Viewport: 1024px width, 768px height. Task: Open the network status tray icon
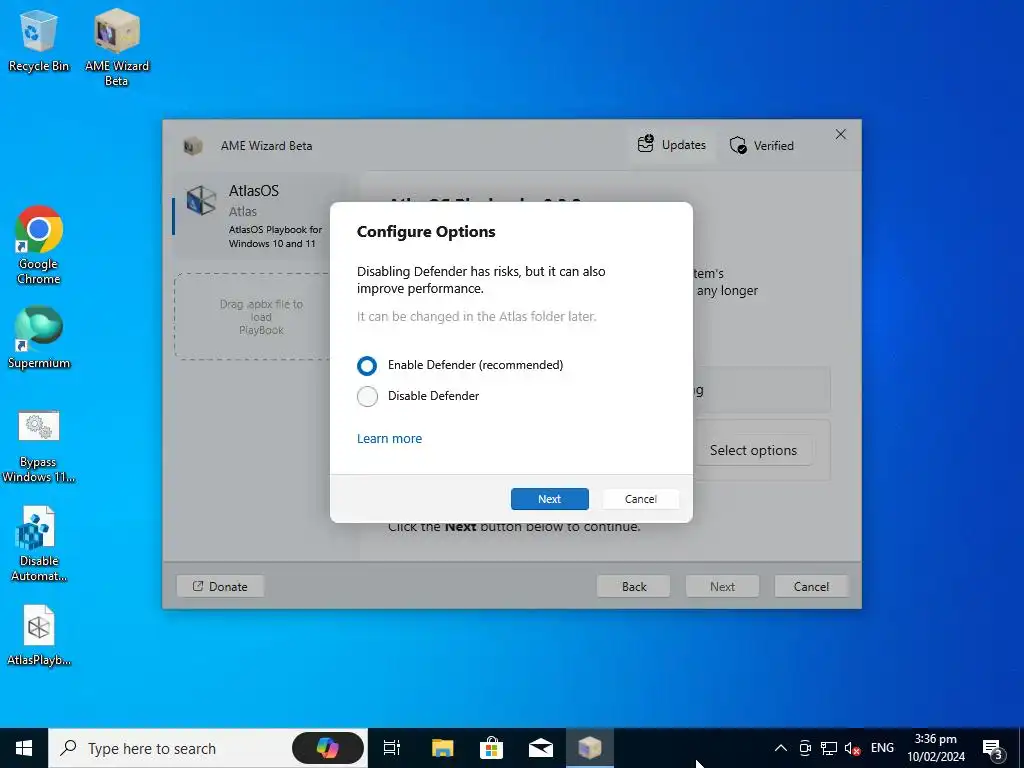pyautogui.click(x=829, y=748)
